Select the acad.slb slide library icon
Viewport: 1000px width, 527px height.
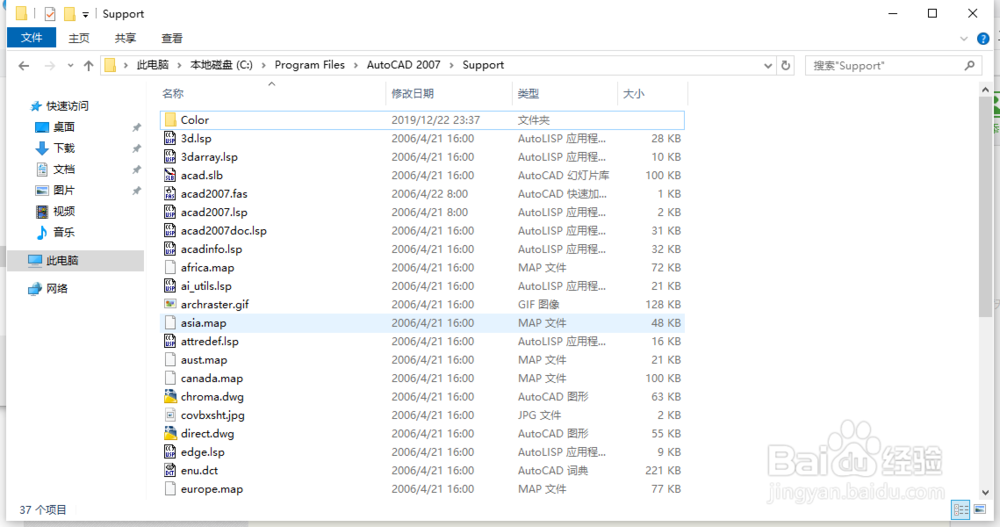click(170, 175)
